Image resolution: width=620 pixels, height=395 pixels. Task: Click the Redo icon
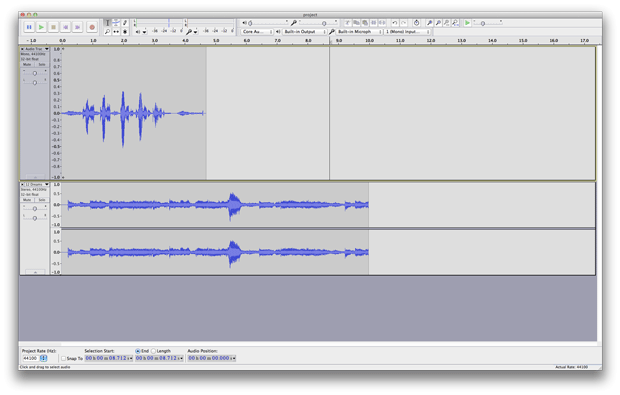pyautogui.click(x=403, y=23)
